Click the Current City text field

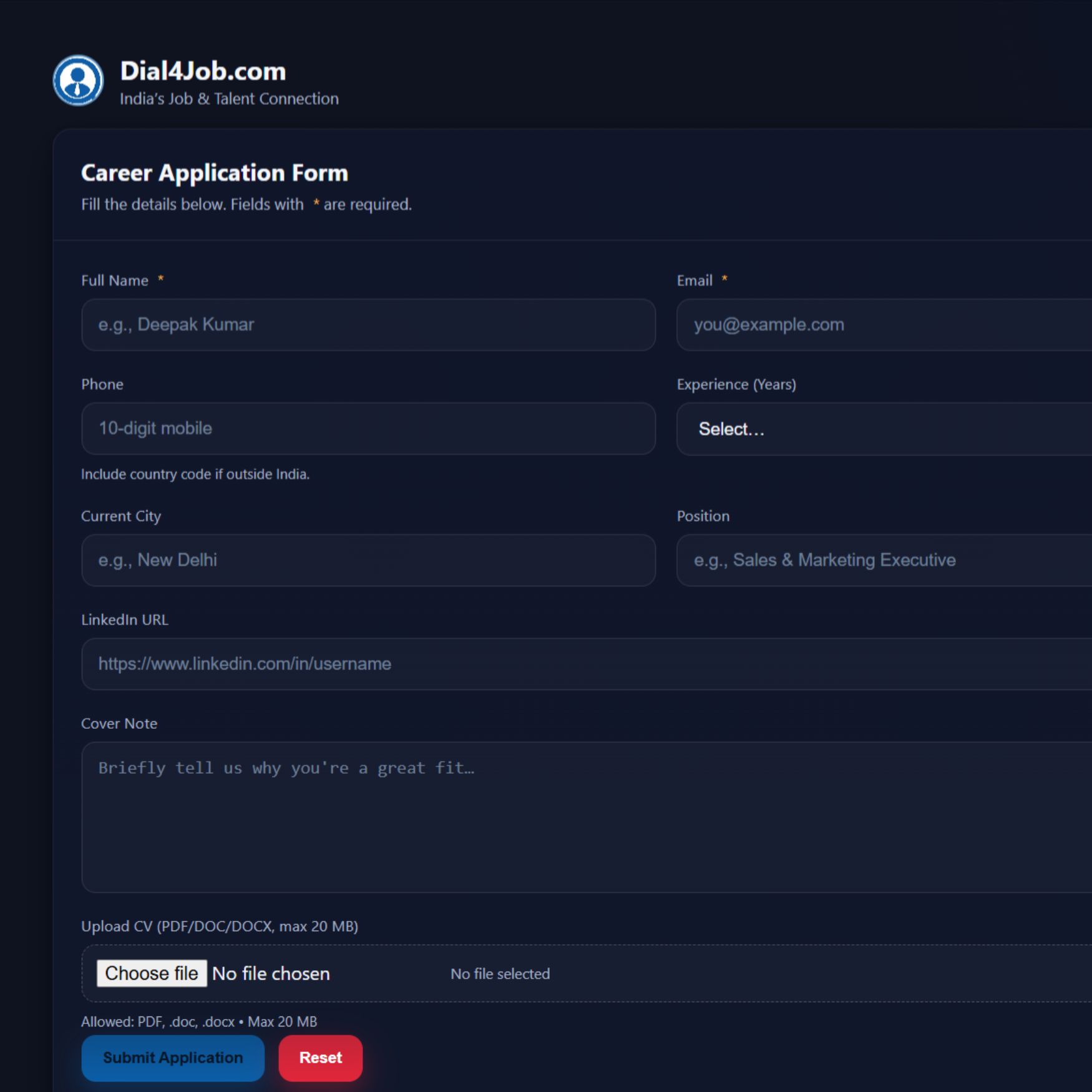pyautogui.click(x=368, y=560)
